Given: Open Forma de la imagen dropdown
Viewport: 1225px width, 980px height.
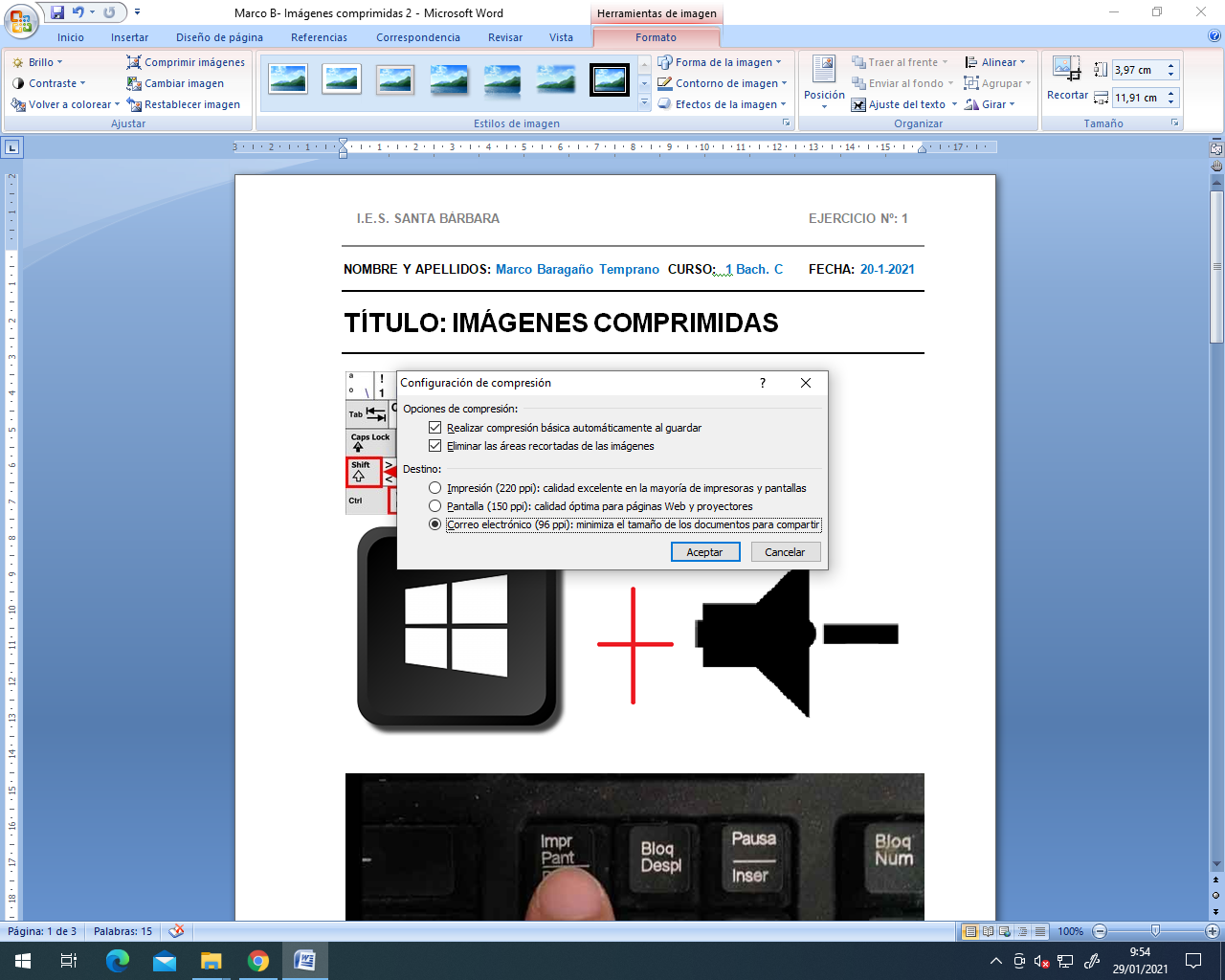Looking at the screenshot, I should (720, 62).
